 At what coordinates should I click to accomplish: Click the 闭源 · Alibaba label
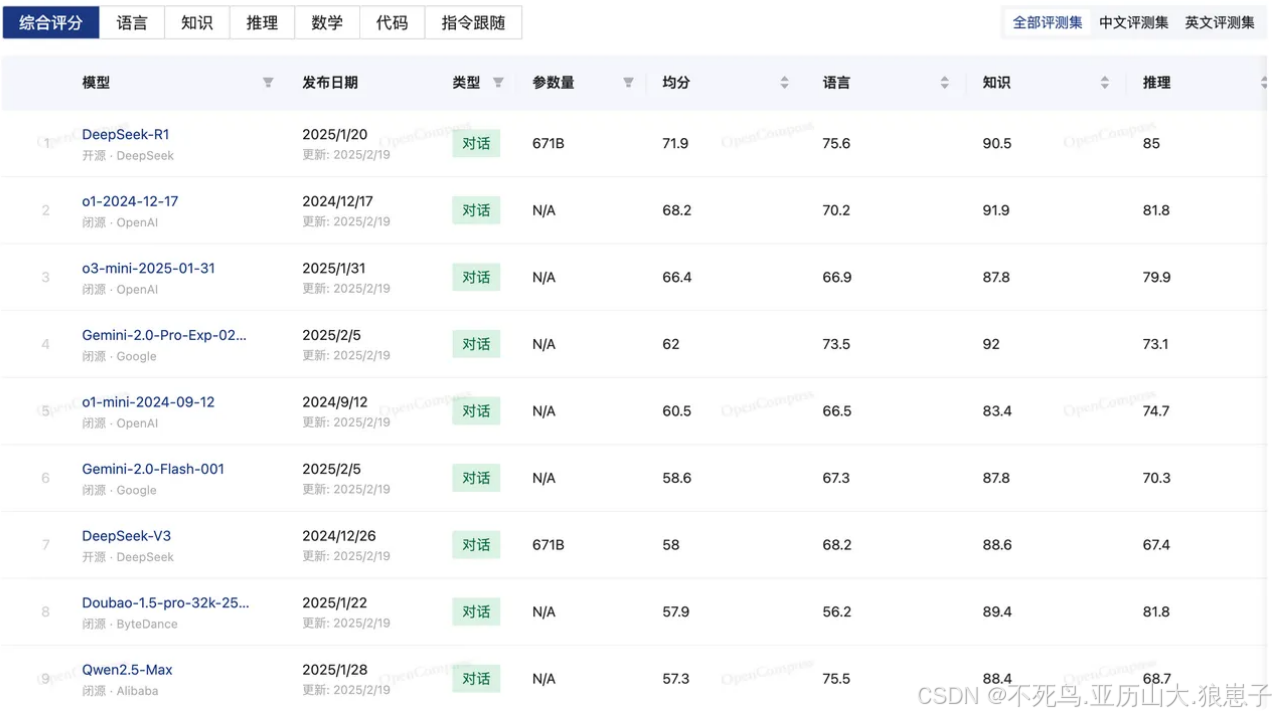coord(120,691)
